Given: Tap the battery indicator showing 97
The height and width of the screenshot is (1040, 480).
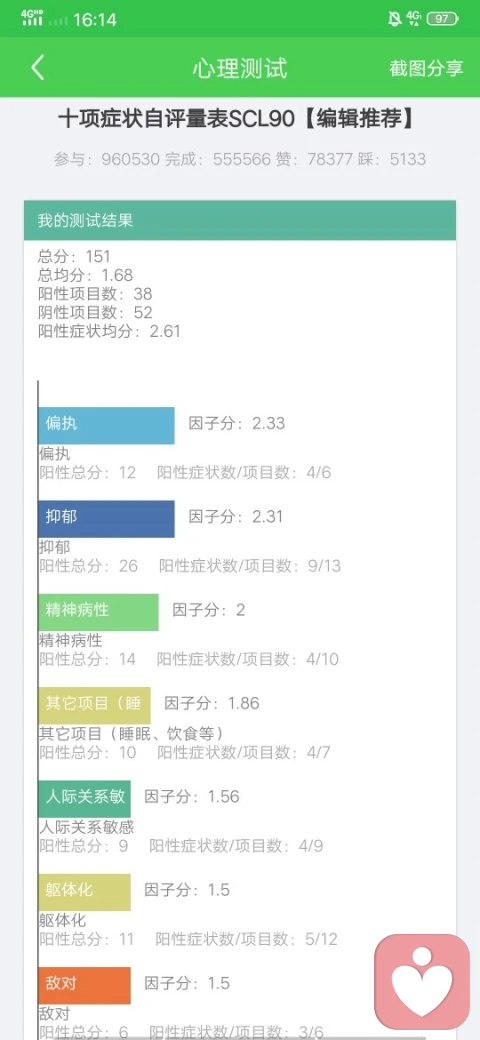Looking at the screenshot, I should 442,19.
